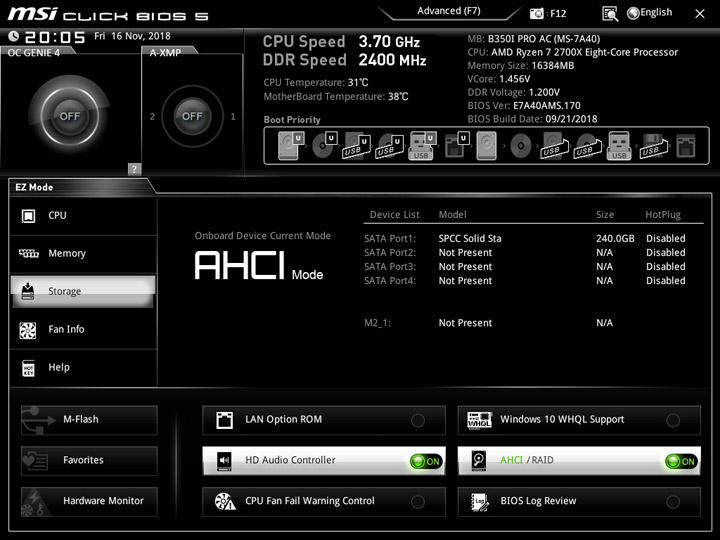Click the MotherBoard Temperature 38°C reading

click(336, 97)
